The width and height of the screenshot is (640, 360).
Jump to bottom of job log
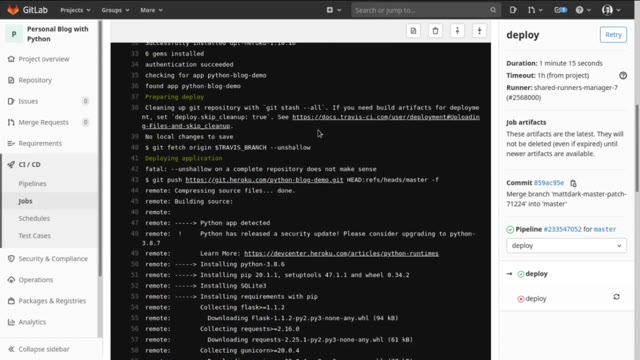[x=479, y=31]
